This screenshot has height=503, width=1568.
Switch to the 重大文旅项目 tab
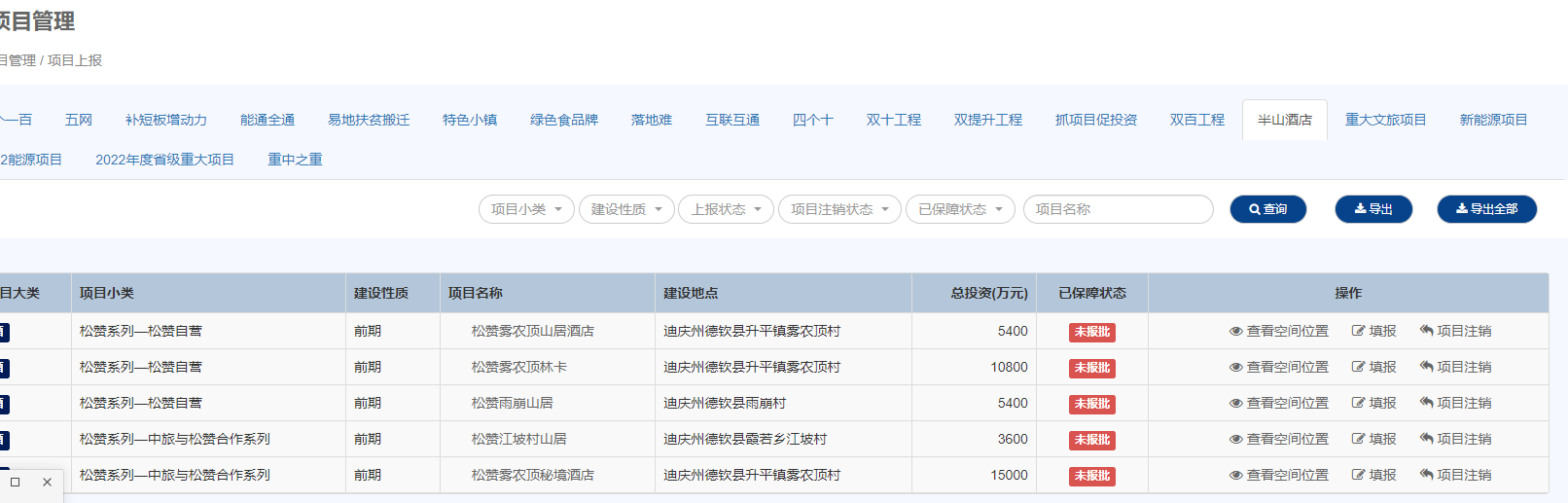1385,120
